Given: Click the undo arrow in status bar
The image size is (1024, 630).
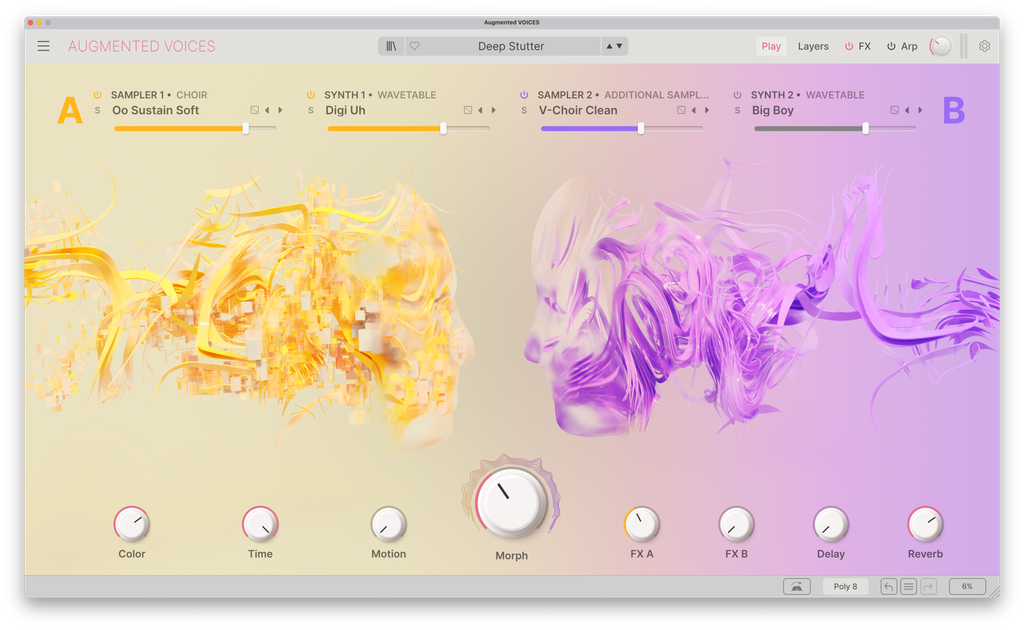Looking at the screenshot, I should [888, 586].
